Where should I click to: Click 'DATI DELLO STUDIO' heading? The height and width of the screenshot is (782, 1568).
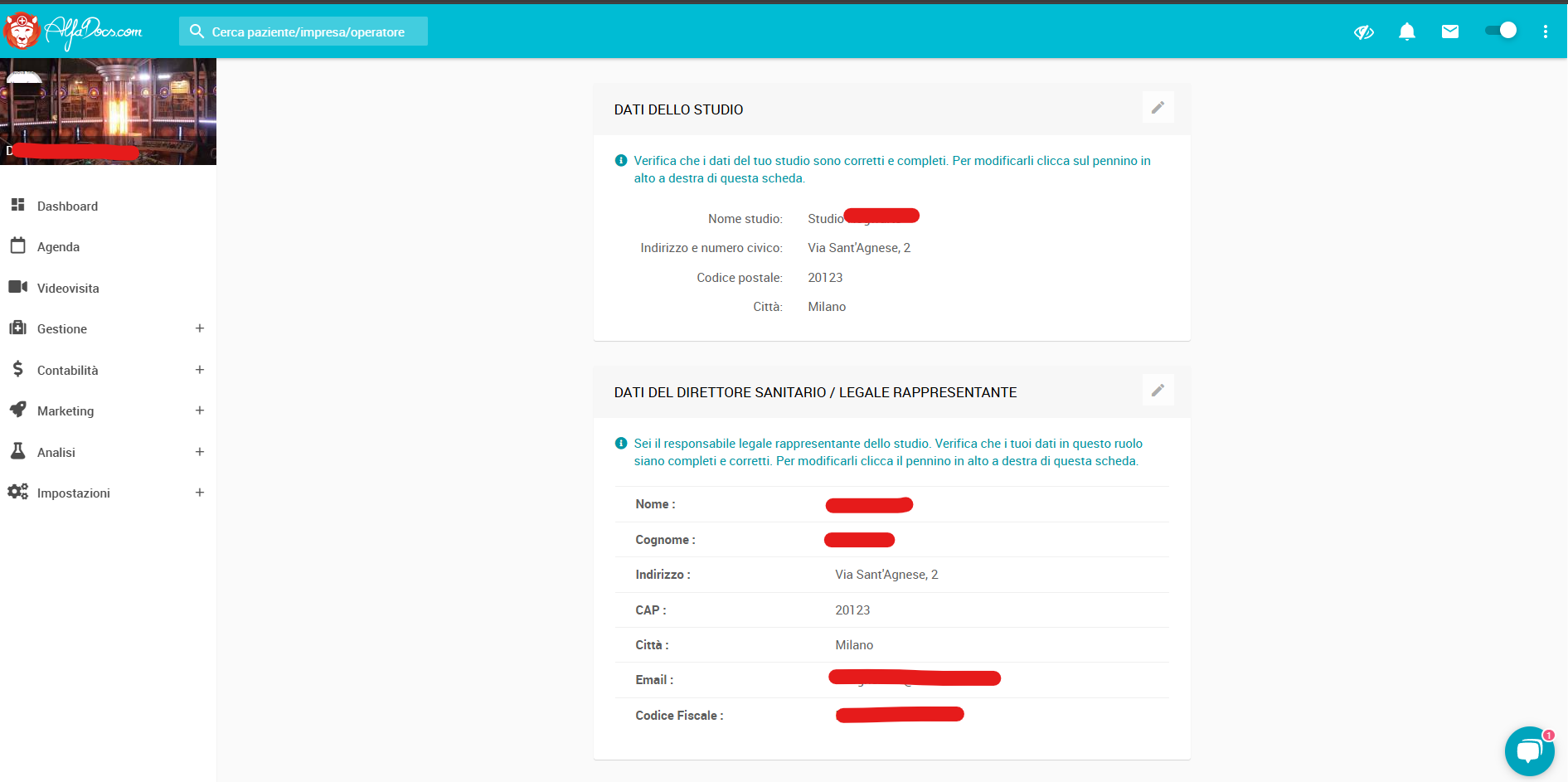point(678,109)
